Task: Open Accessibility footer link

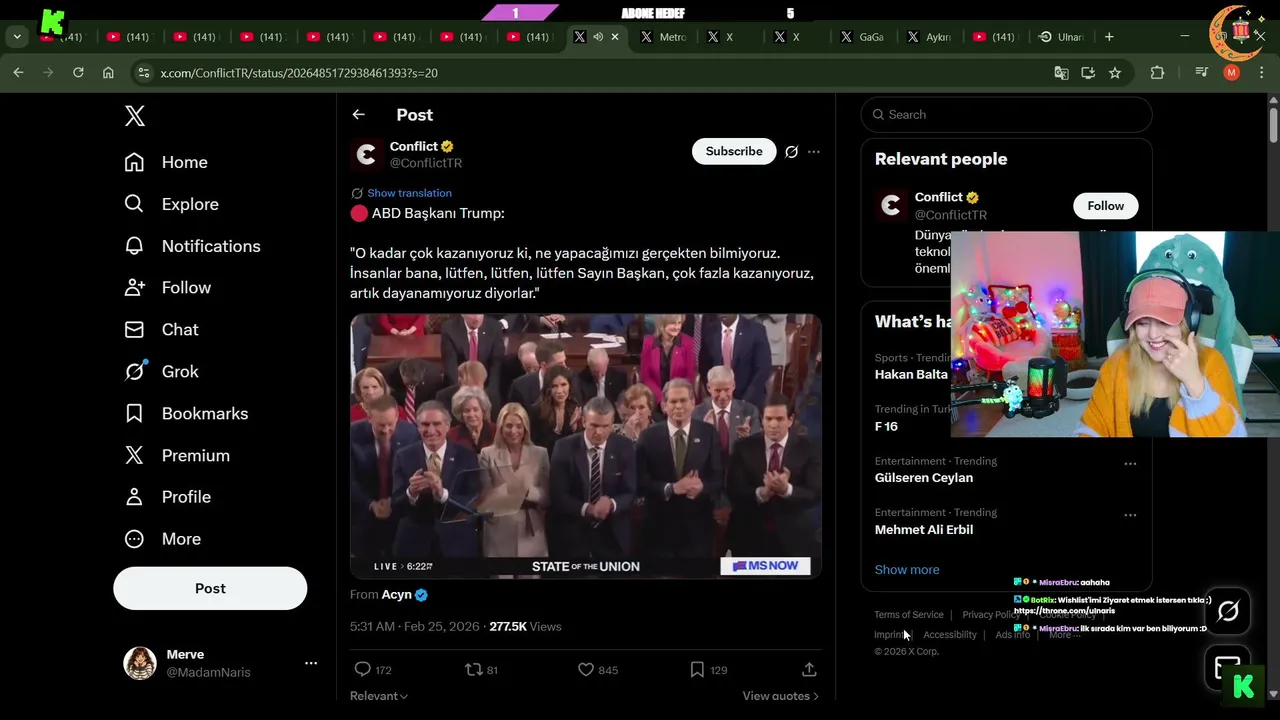Action: [x=950, y=635]
